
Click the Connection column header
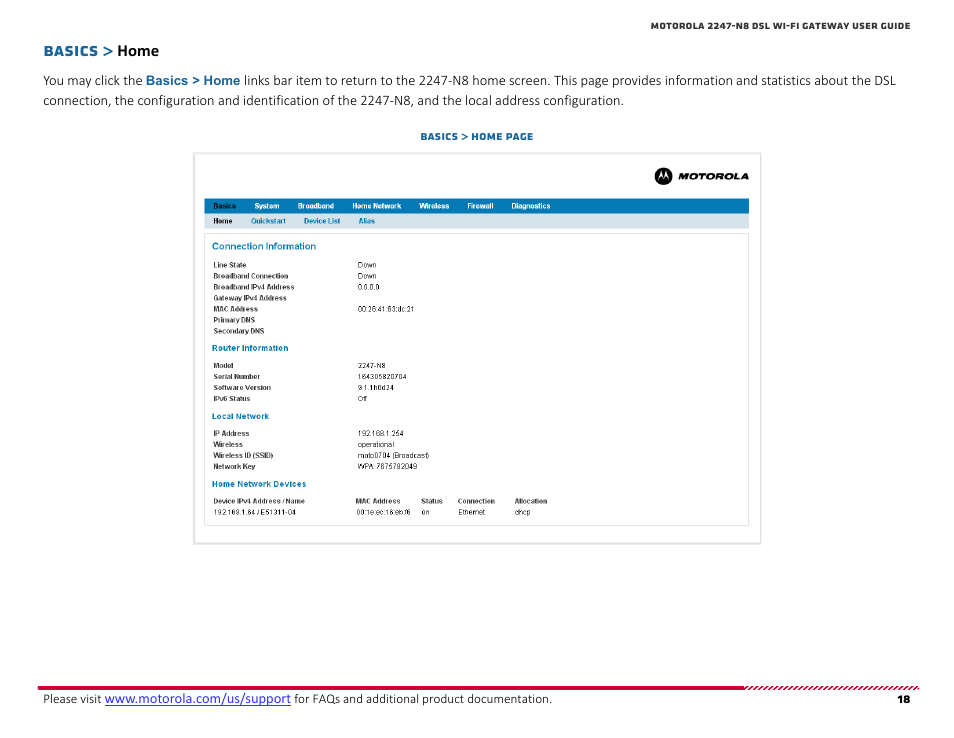click(476, 501)
